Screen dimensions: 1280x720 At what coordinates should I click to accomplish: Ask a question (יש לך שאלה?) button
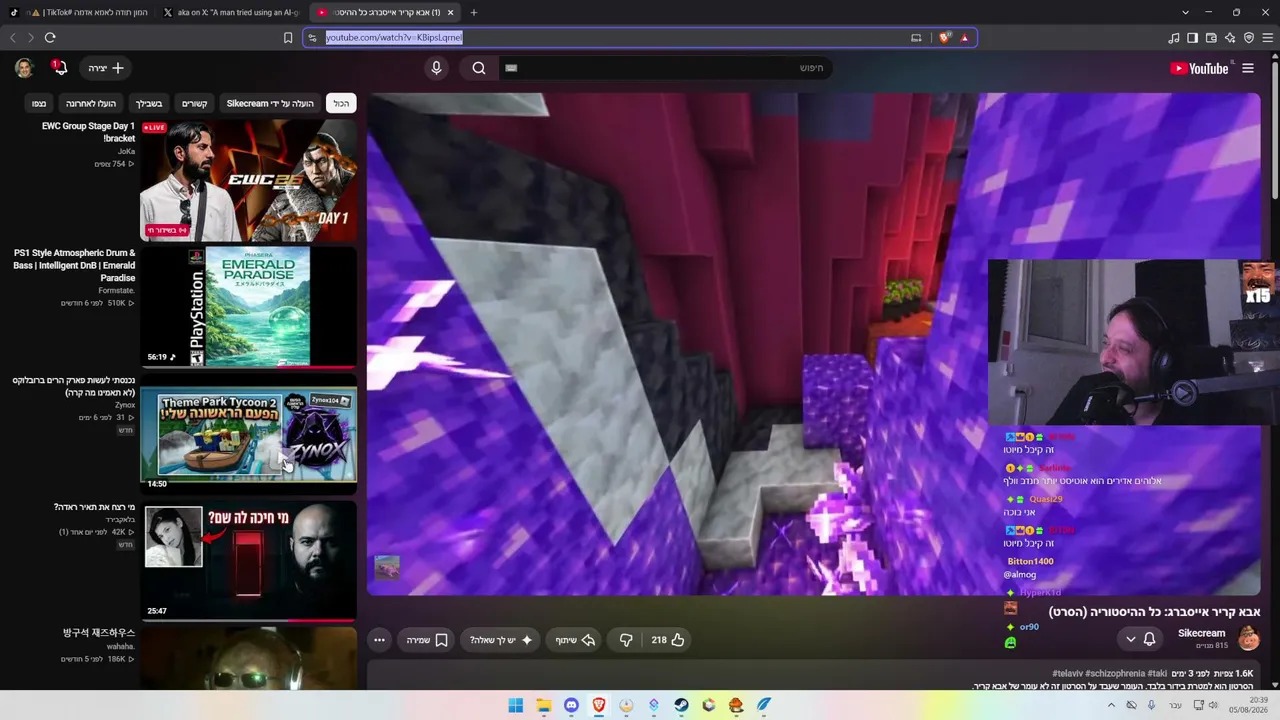tap(501, 640)
